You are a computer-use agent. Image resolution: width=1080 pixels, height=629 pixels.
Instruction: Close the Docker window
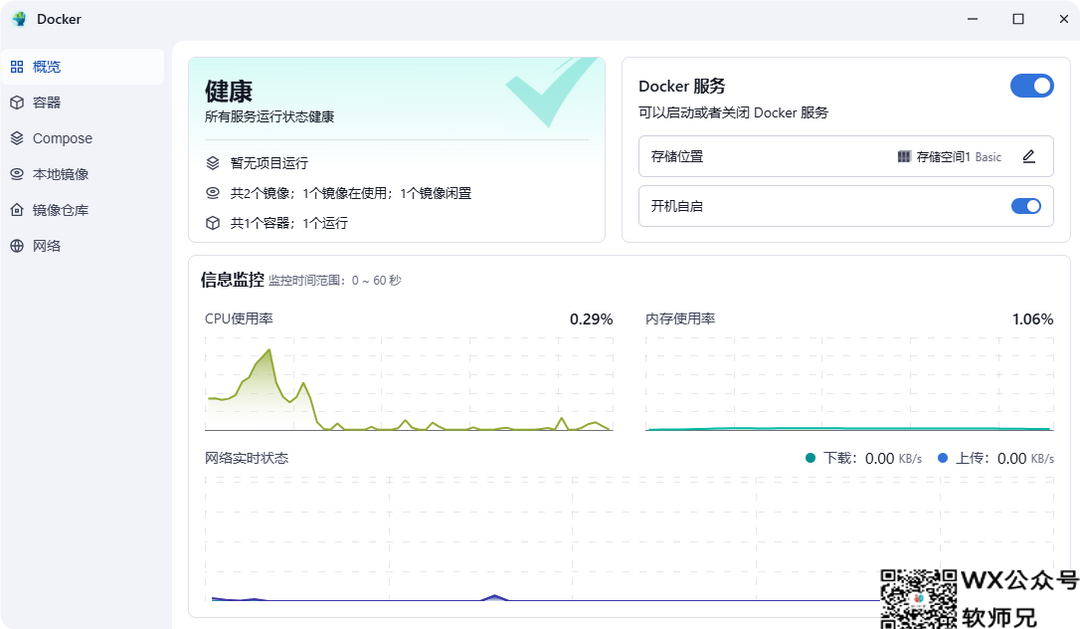(1063, 19)
